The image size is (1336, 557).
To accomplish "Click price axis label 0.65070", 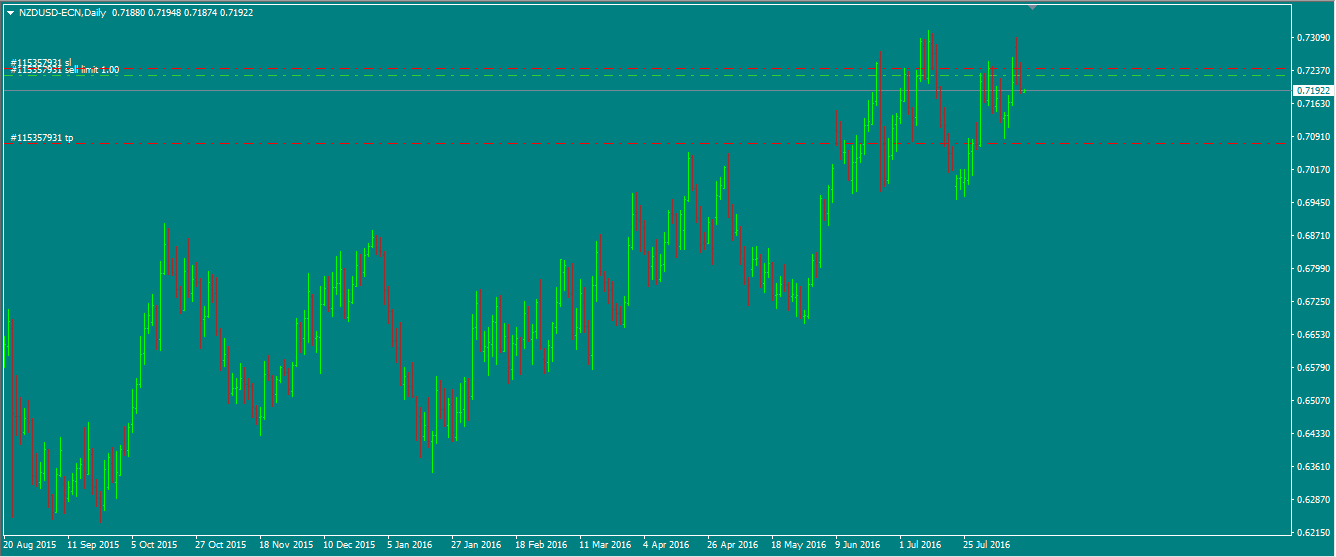I will 1312,401.
